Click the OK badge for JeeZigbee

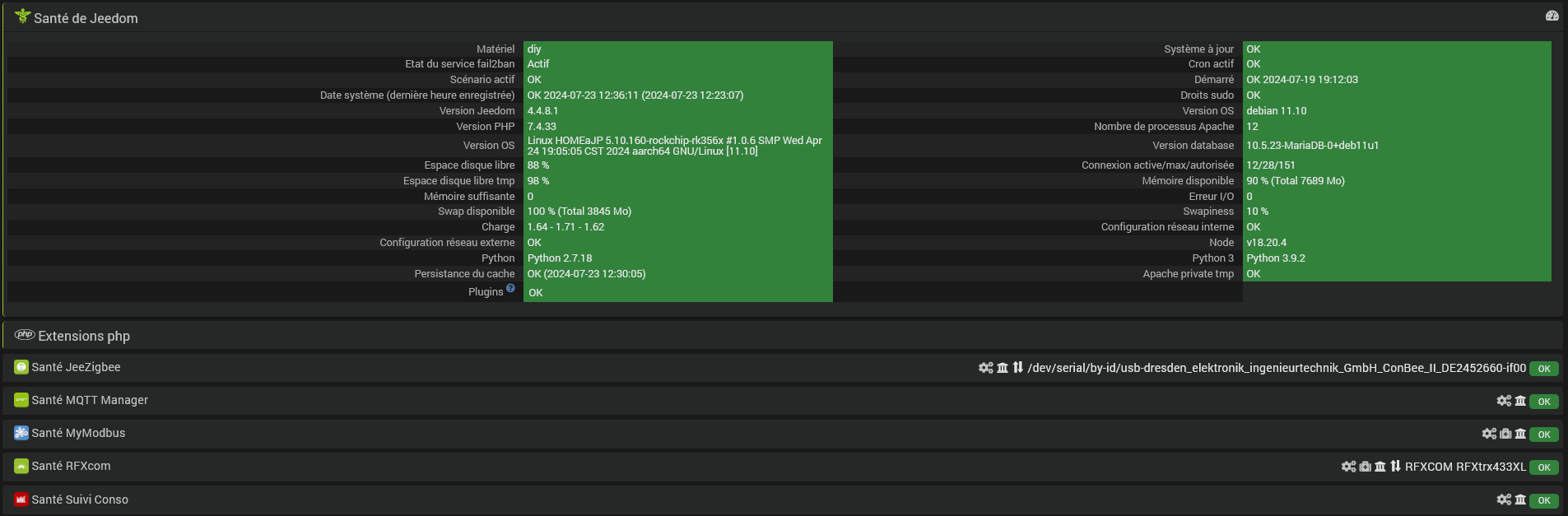click(1544, 369)
